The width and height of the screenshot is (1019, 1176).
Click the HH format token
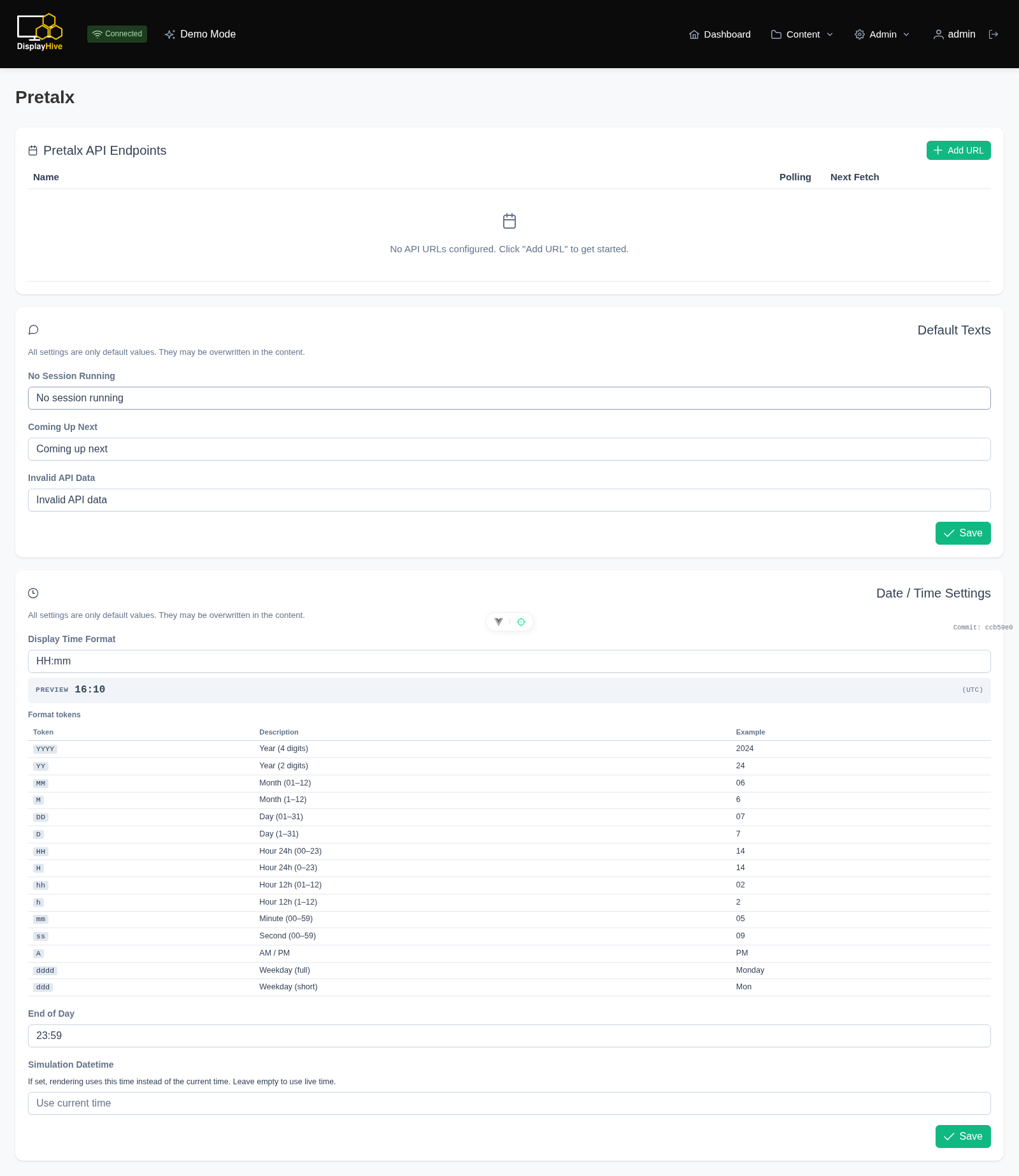coord(41,852)
